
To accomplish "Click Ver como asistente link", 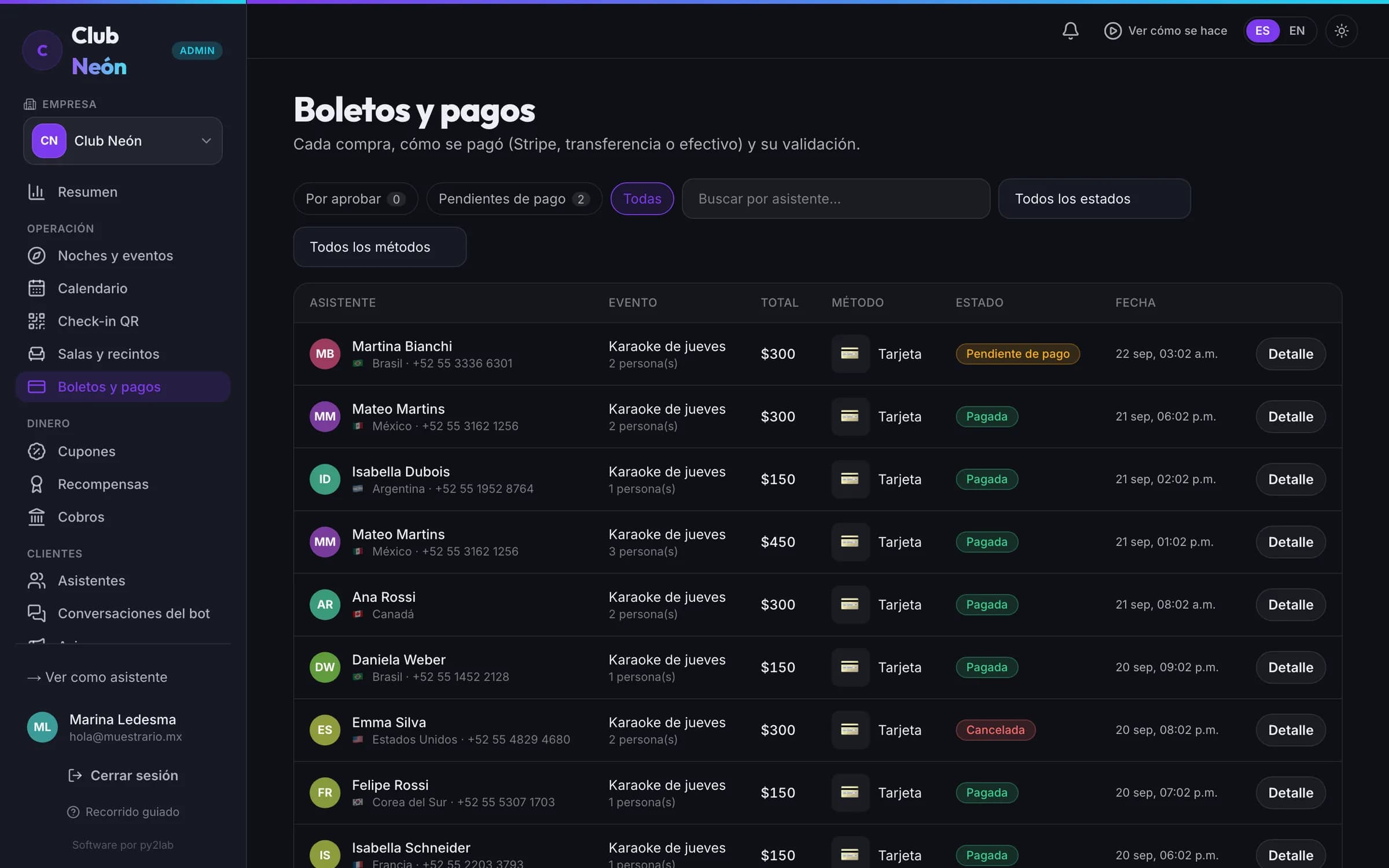I will 97,677.
